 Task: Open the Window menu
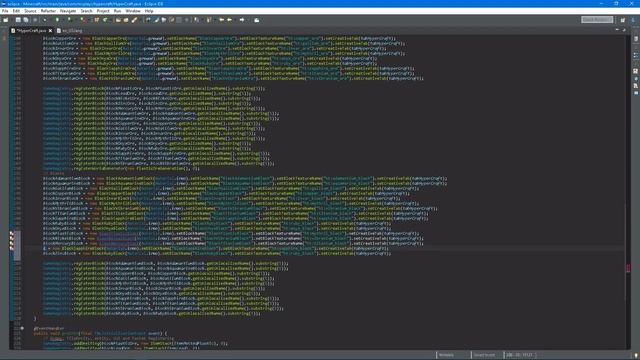pyautogui.click(x=133, y=11)
